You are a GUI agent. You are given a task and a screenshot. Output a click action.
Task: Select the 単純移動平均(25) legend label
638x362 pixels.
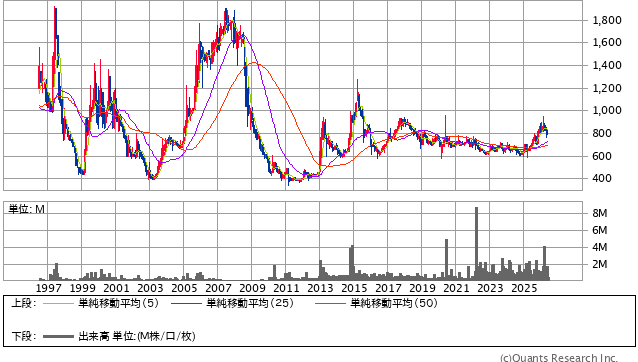[250, 303]
